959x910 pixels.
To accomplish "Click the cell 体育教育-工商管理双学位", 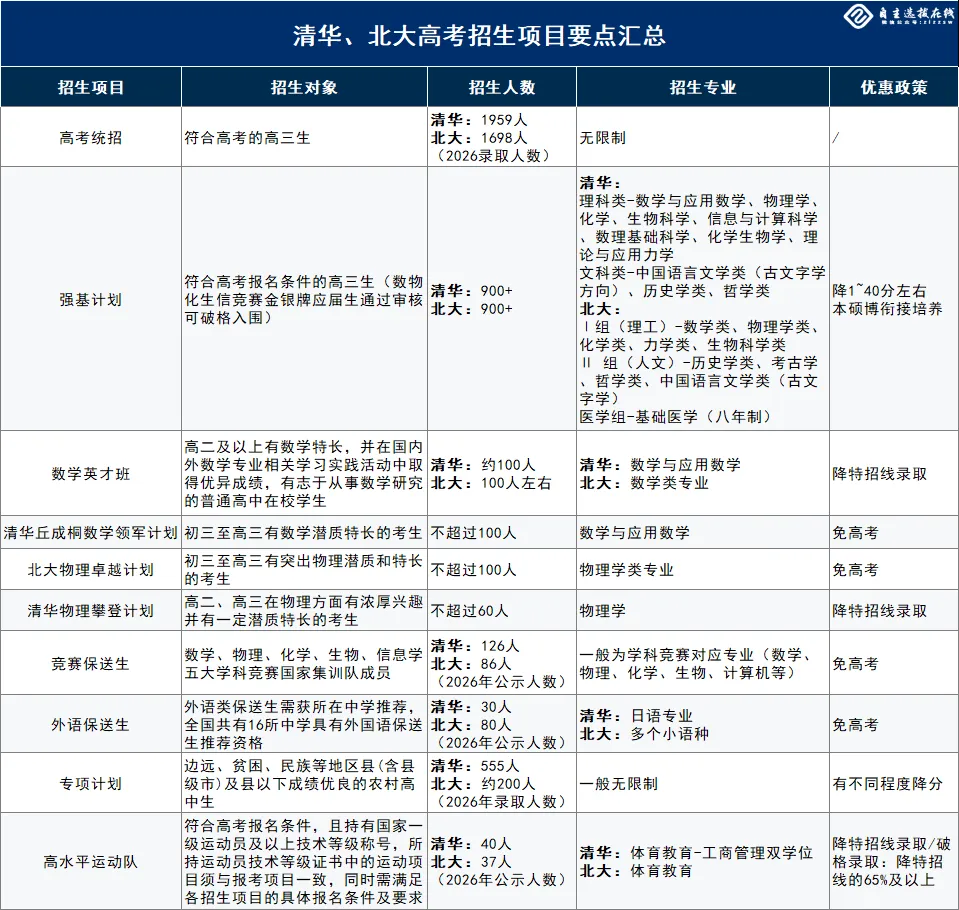I will [x=703, y=861].
